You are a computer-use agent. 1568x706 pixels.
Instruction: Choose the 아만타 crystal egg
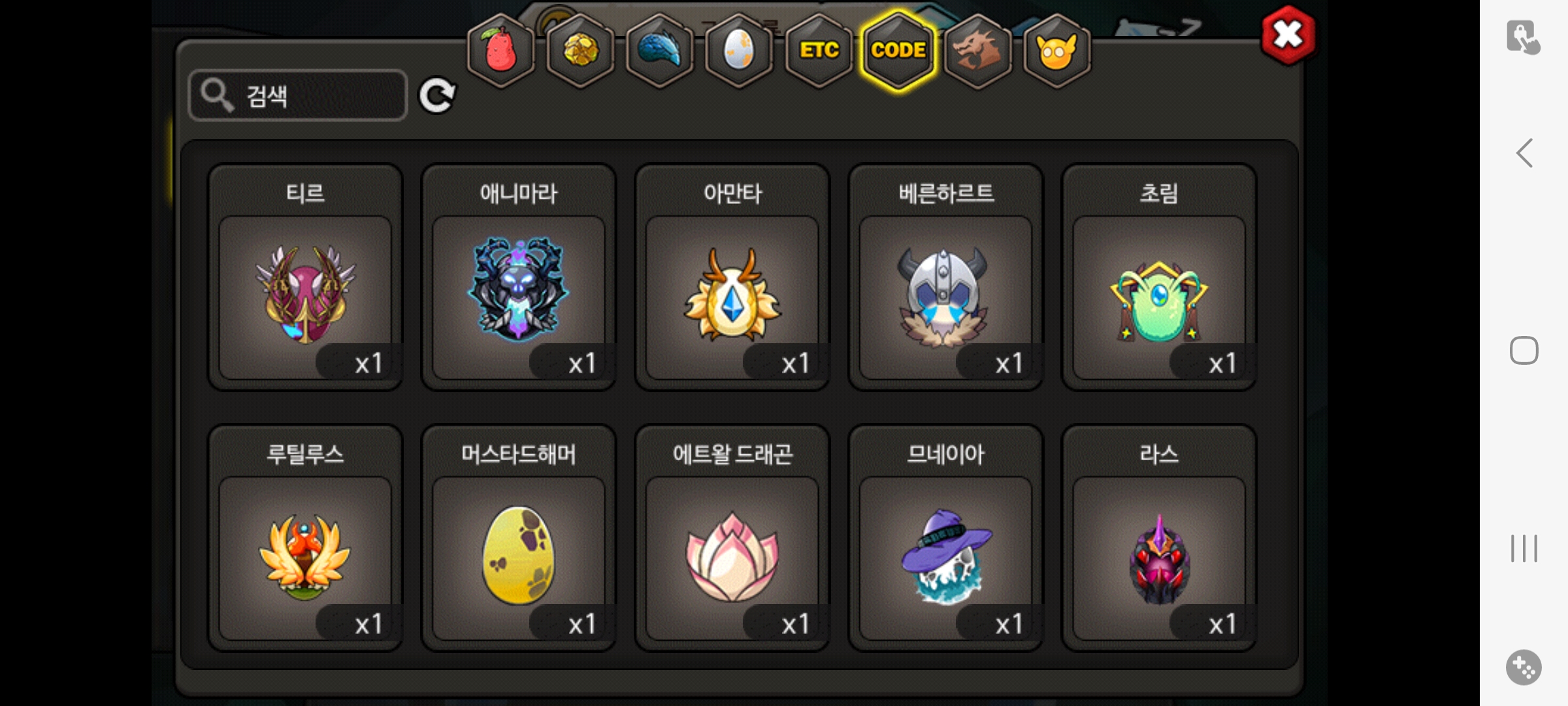click(x=732, y=277)
